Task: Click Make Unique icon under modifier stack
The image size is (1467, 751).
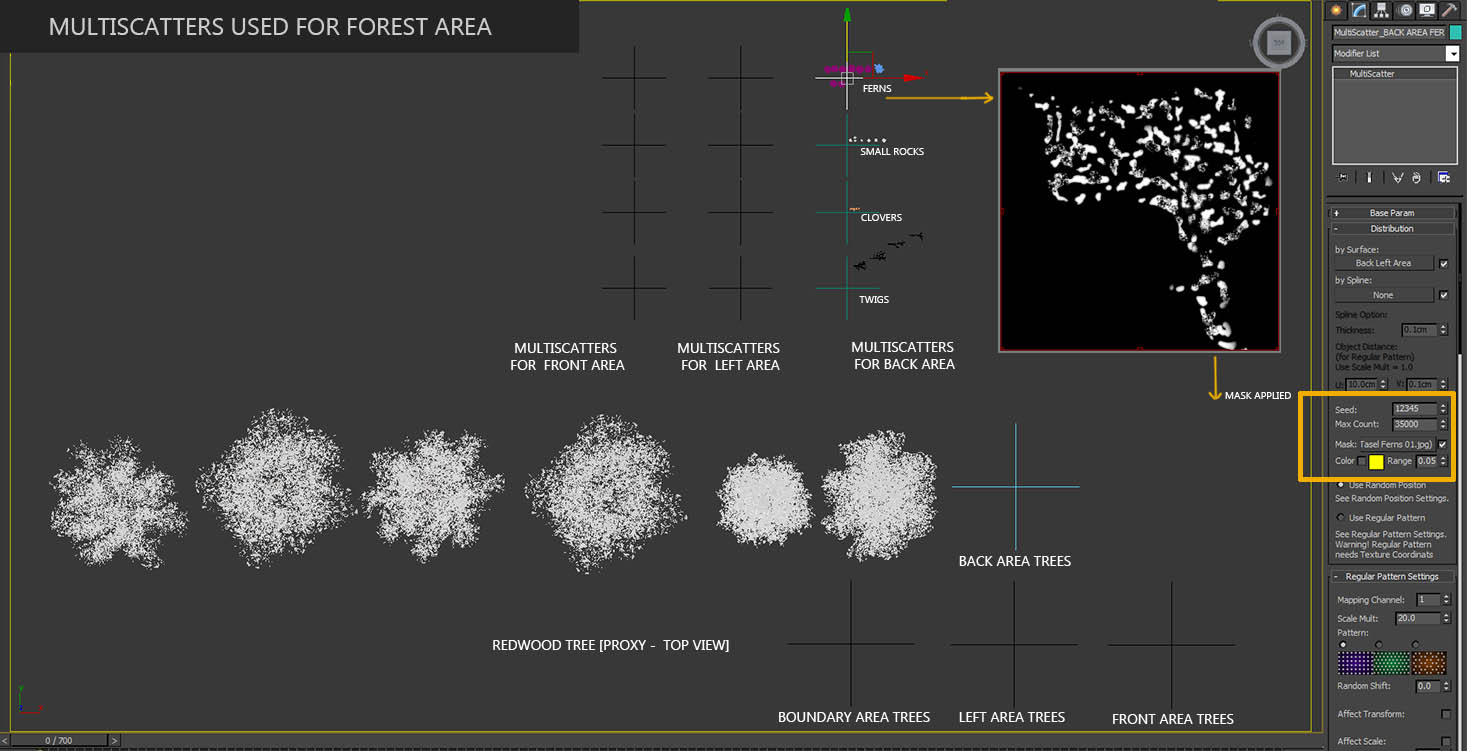Action: click(x=1398, y=177)
